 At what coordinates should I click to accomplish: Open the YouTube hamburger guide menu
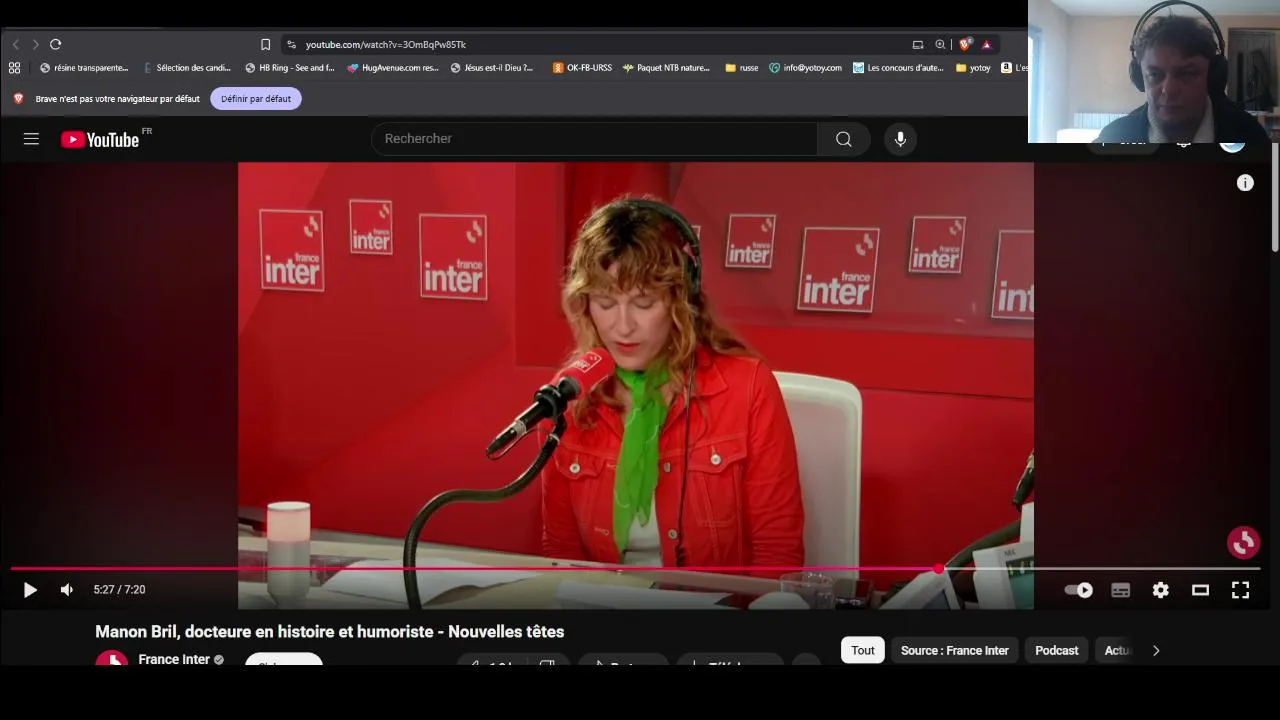coord(31,139)
